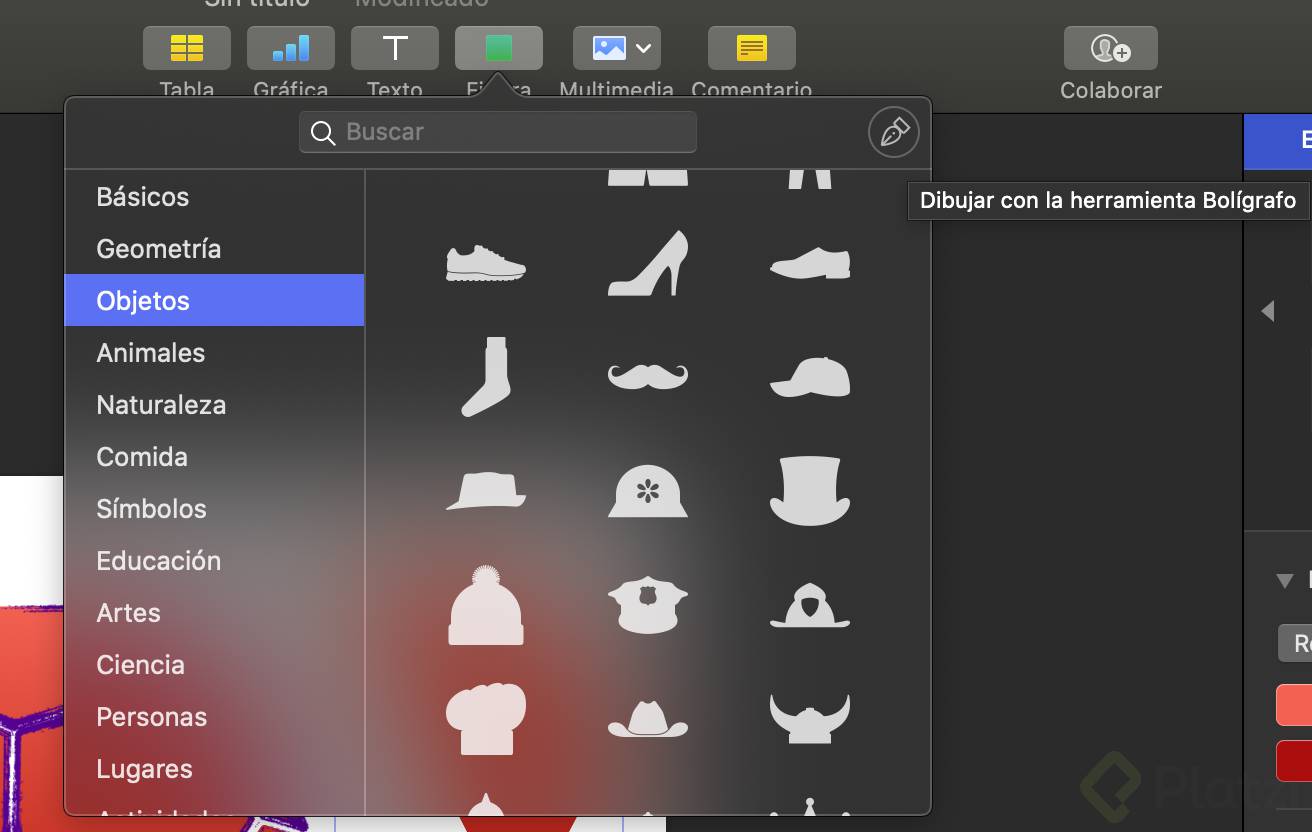Insert the dress shoe shape
1312x832 pixels.
coord(810,263)
